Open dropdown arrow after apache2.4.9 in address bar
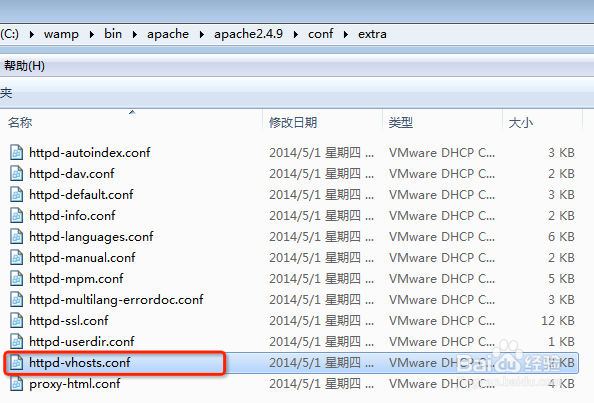The image size is (594, 403). [x=295, y=34]
